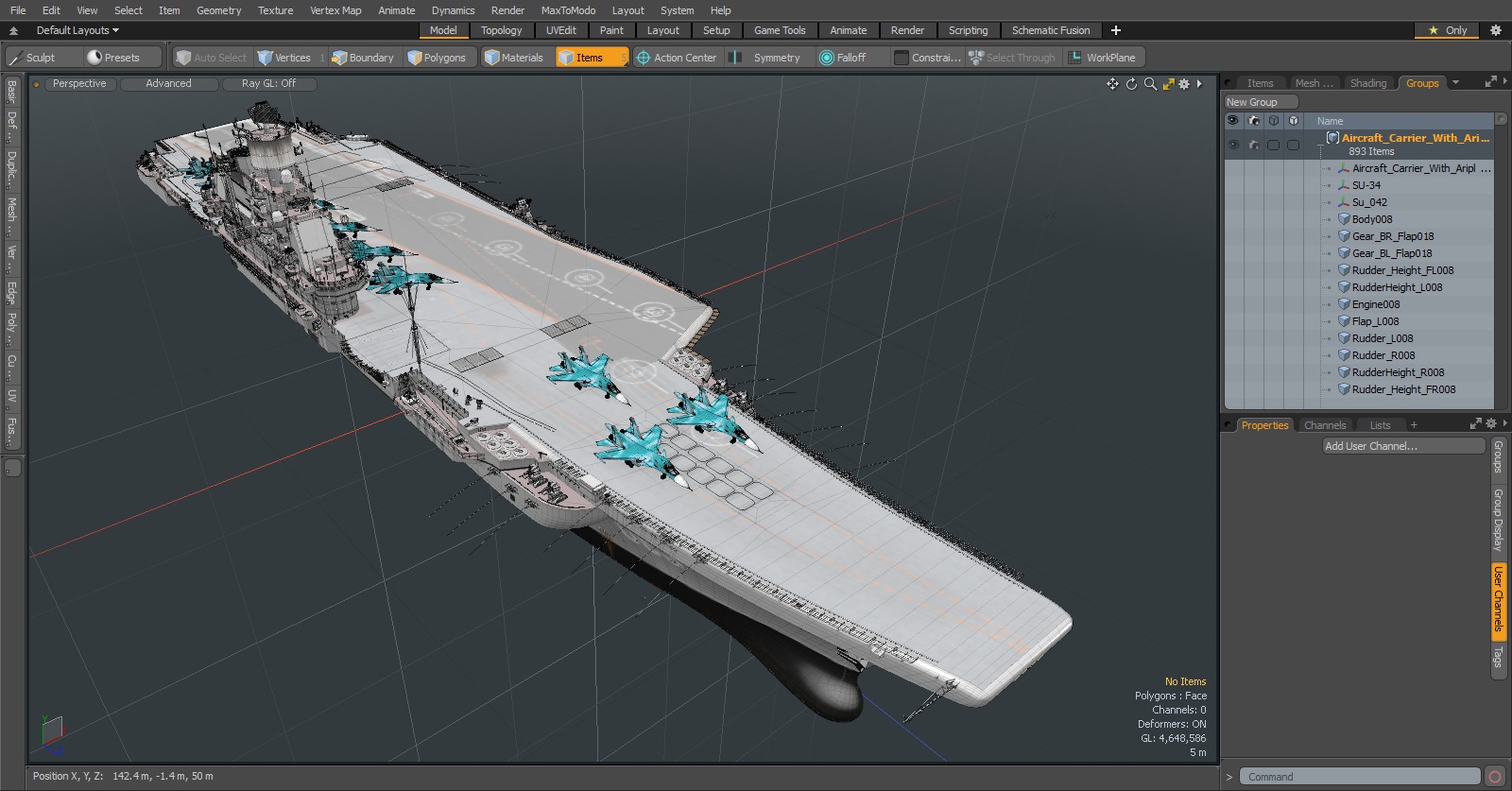Toggle render camera icon of Aircraft_Carrier group
This screenshot has height=791, width=1512.
tap(1254, 145)
